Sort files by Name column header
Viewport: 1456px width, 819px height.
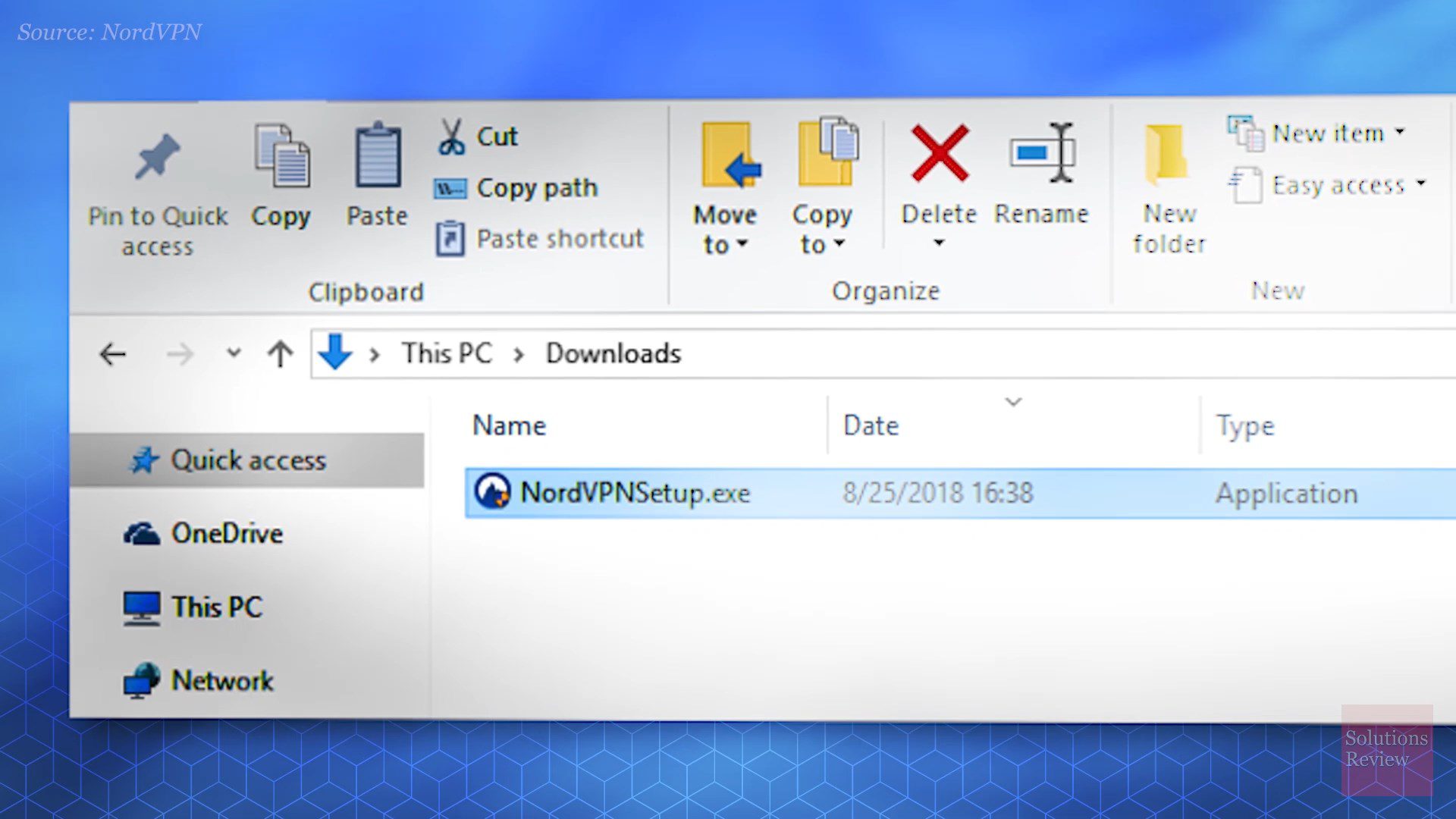tap(509, 425)
